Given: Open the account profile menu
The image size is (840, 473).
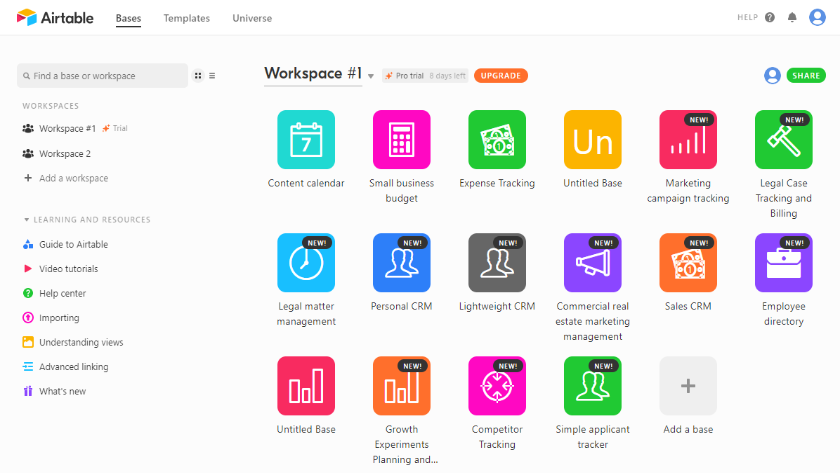Looking at the screenshot, I should click(x=817, y=18).
